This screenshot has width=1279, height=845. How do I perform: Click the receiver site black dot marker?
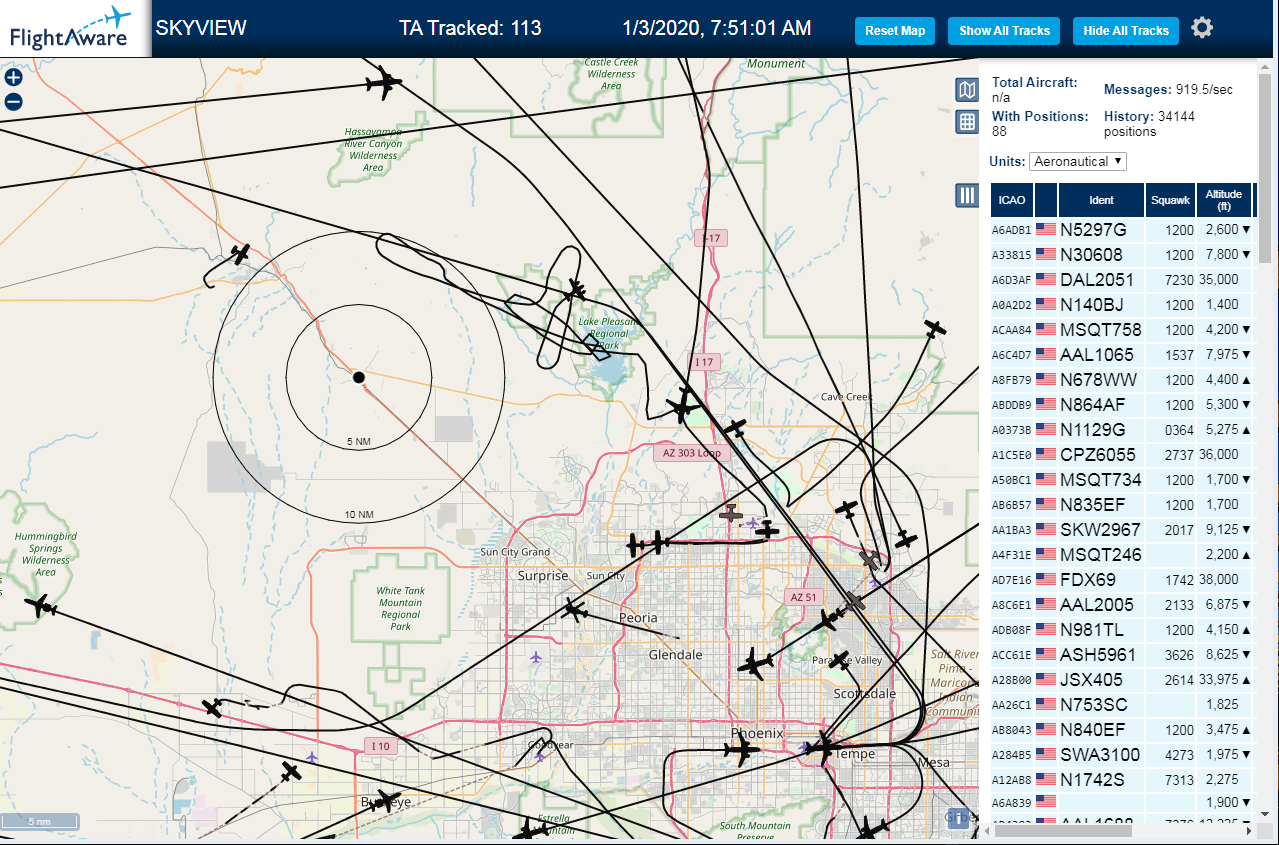click(359, 377)
